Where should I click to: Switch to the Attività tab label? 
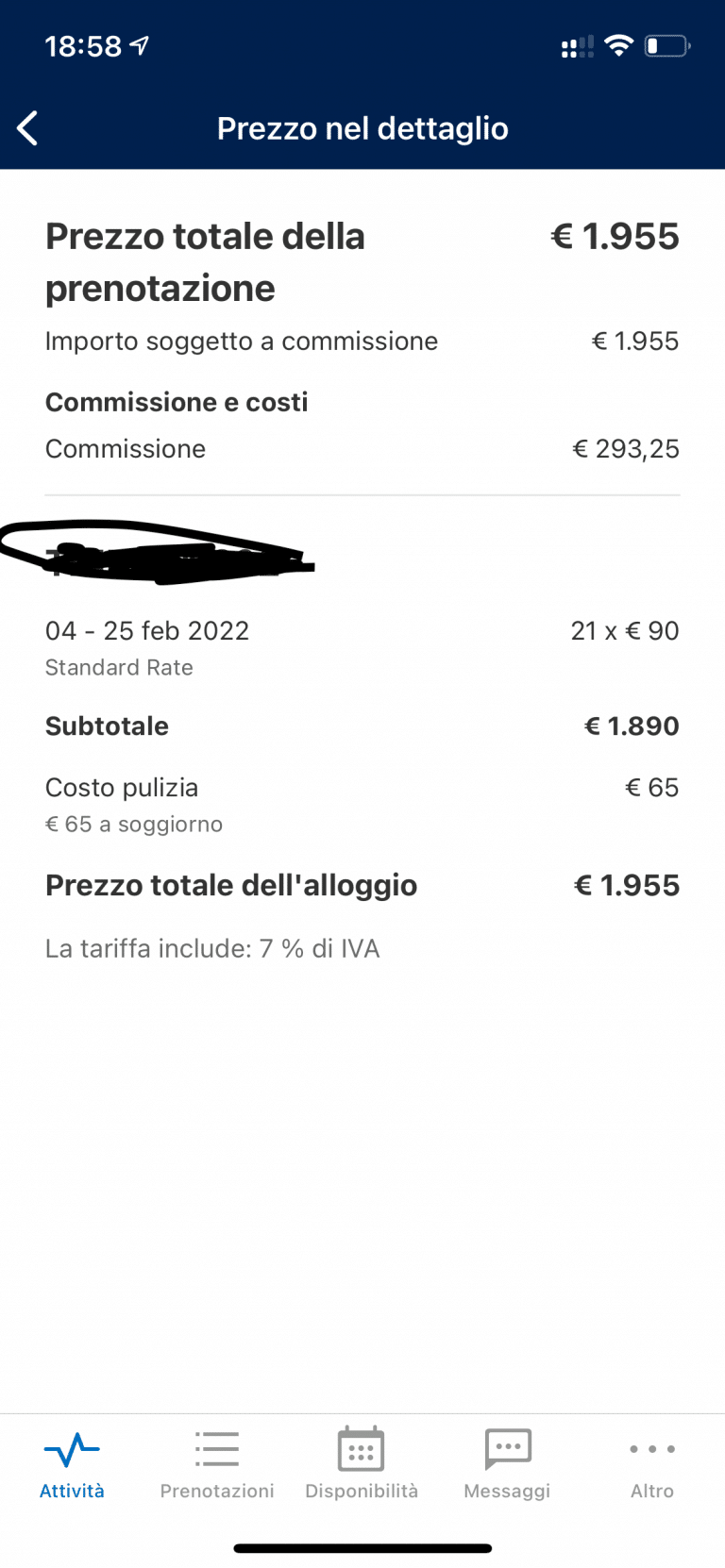(72, 1491)
